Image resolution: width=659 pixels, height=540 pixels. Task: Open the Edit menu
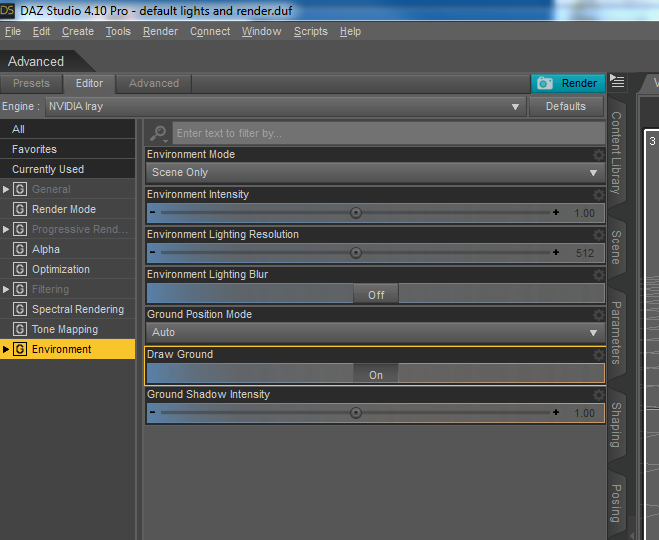pyautogui.click(x=41, y=32)
